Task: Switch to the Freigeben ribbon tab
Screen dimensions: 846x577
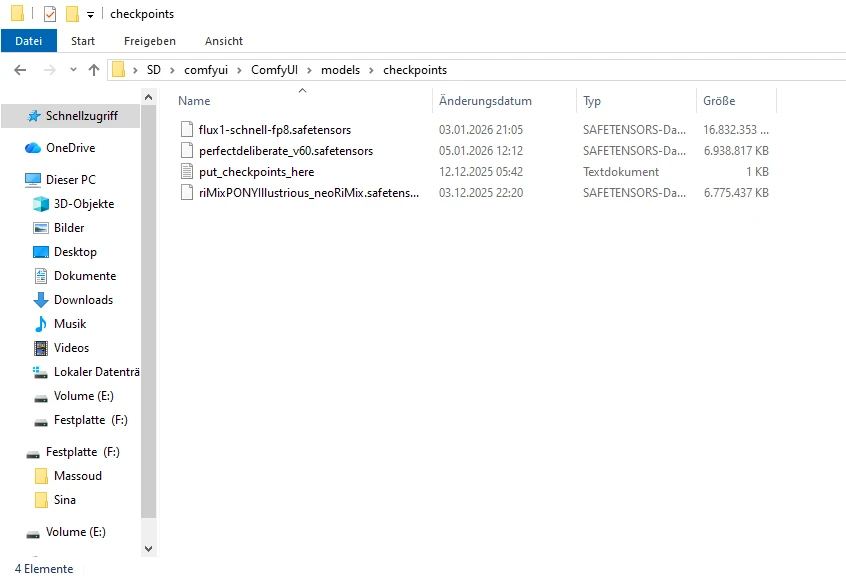Action: (x=149, y=41)
